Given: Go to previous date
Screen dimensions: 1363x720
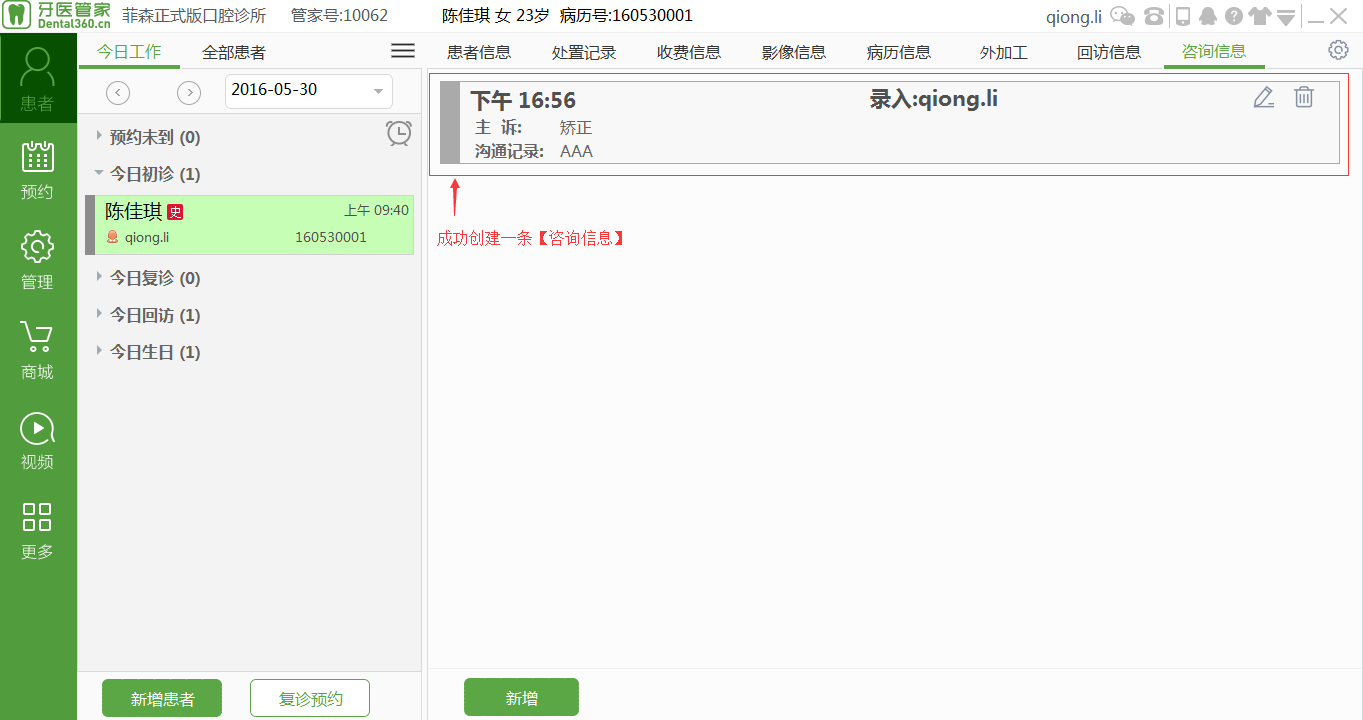Looking at the screenshot, I should (118, 92).
